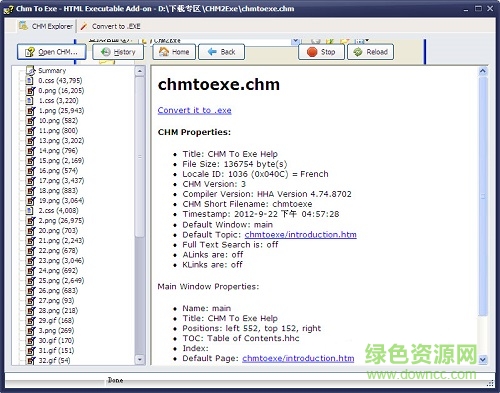The height and width of the screenshot is (393, 500).
Task: Click the image icon of 20.png (703)
Action: click(30, 231)
